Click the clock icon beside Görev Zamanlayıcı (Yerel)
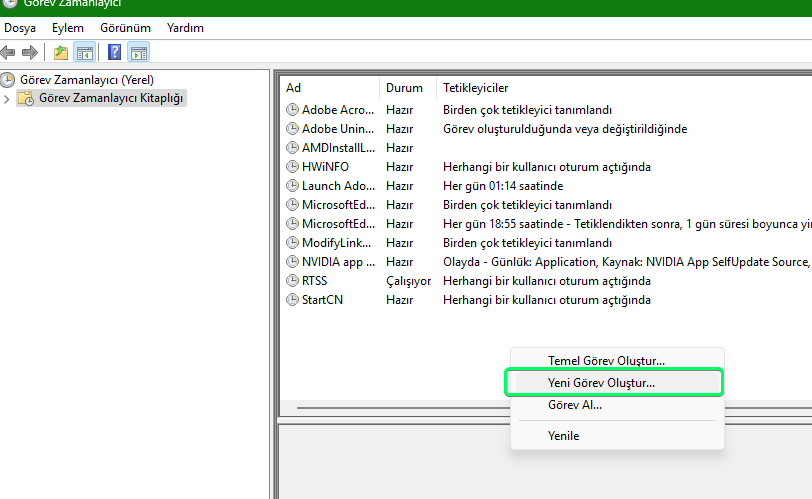812x499 pixels. [8, 80]
